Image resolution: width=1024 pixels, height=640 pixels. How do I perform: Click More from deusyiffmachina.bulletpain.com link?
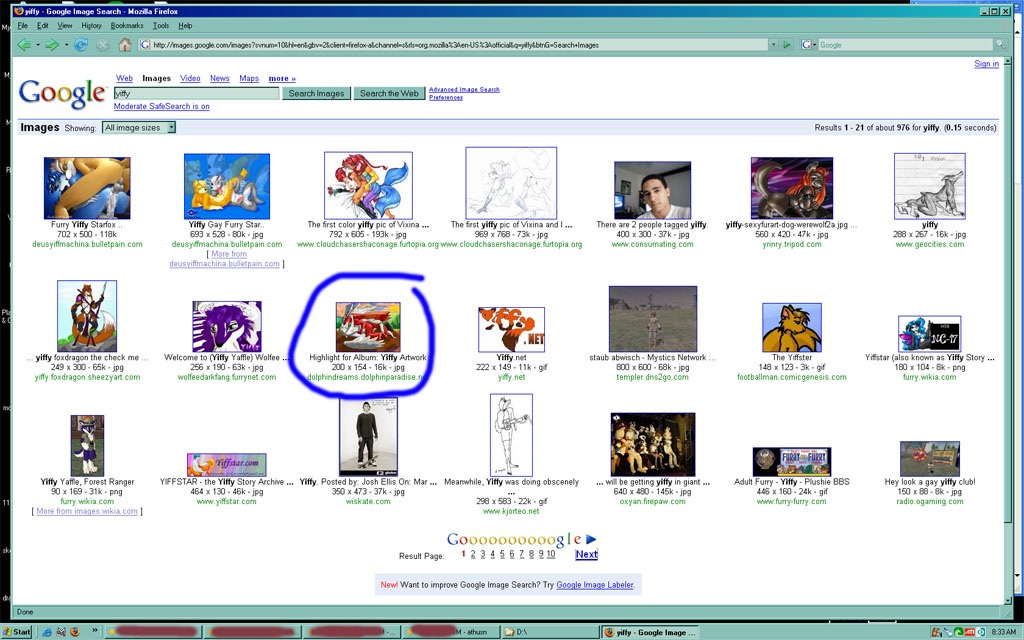click(x=227, y=259)
